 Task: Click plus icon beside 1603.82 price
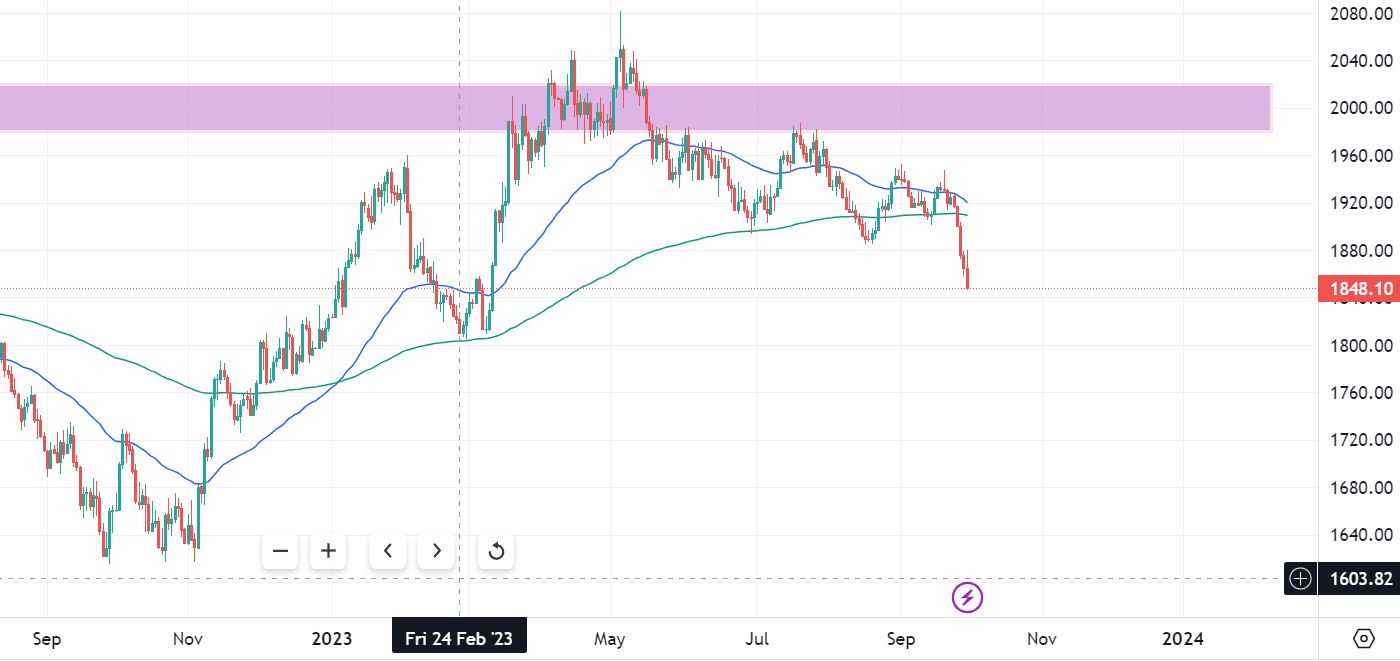(1300, 579)
